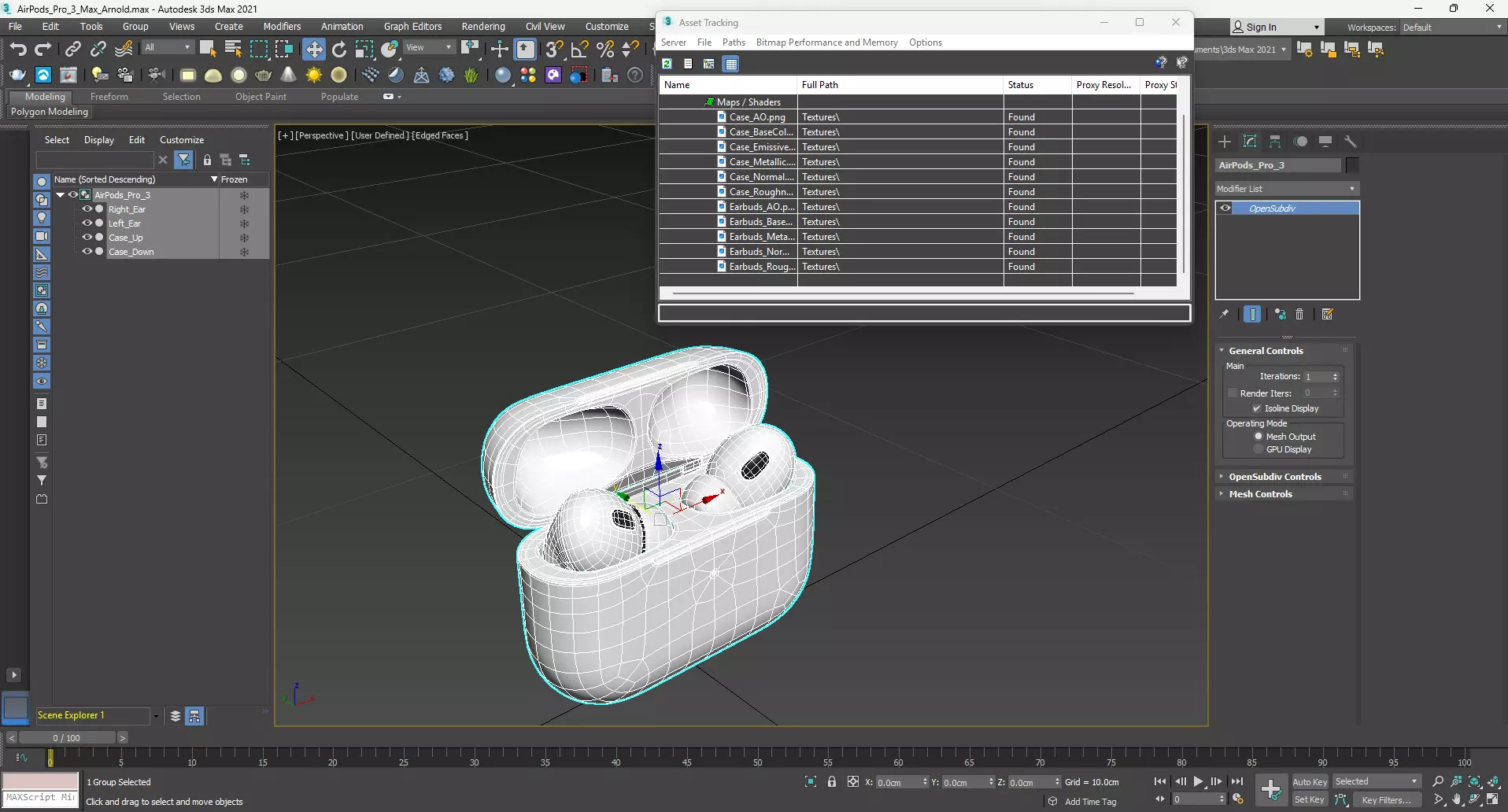Click the Play Animation button
This screenshot has width=1508, height=812.
click(1198, 781)
